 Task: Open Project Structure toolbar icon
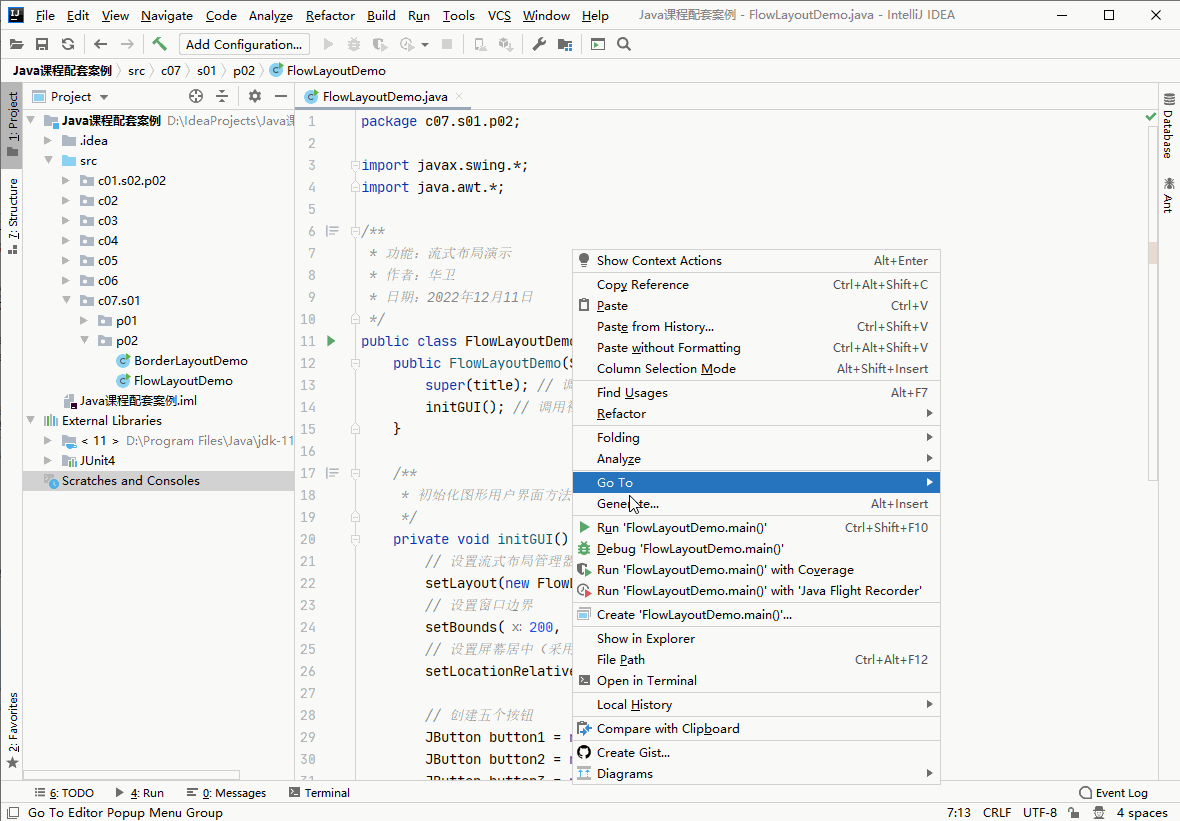(x=564, y=44)
